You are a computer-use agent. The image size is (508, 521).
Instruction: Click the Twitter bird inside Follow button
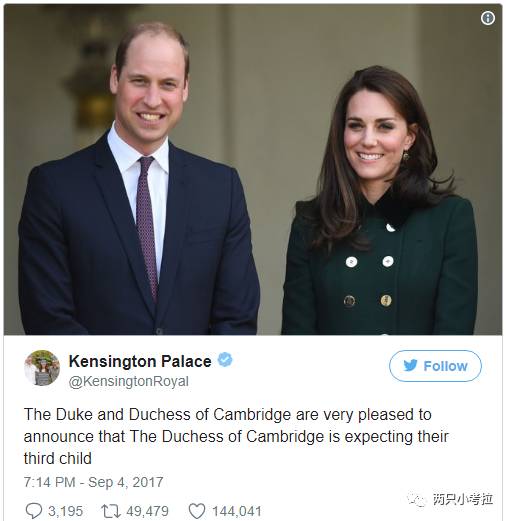[410, 365]
